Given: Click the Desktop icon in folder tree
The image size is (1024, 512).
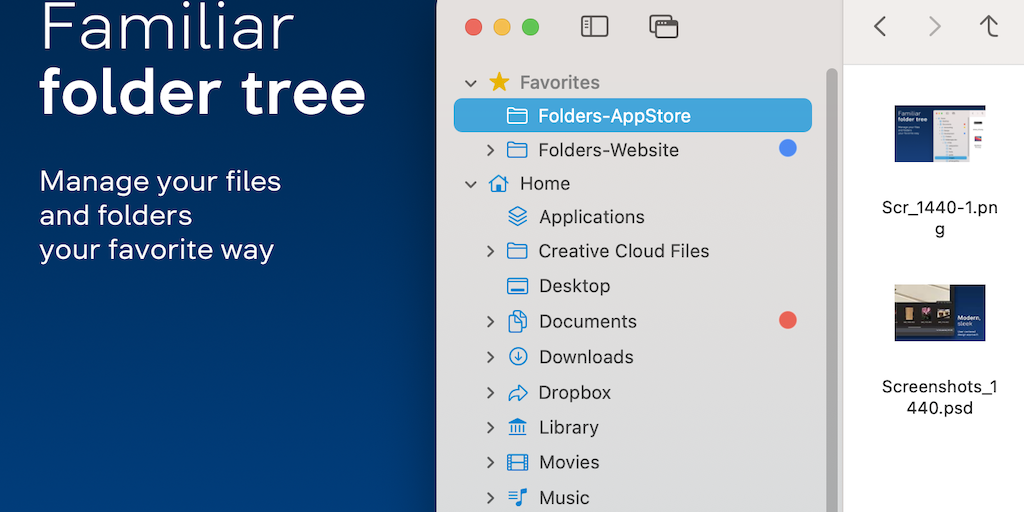Looking at the screenshot, I should pyautogui.click(x=517, y=286).
